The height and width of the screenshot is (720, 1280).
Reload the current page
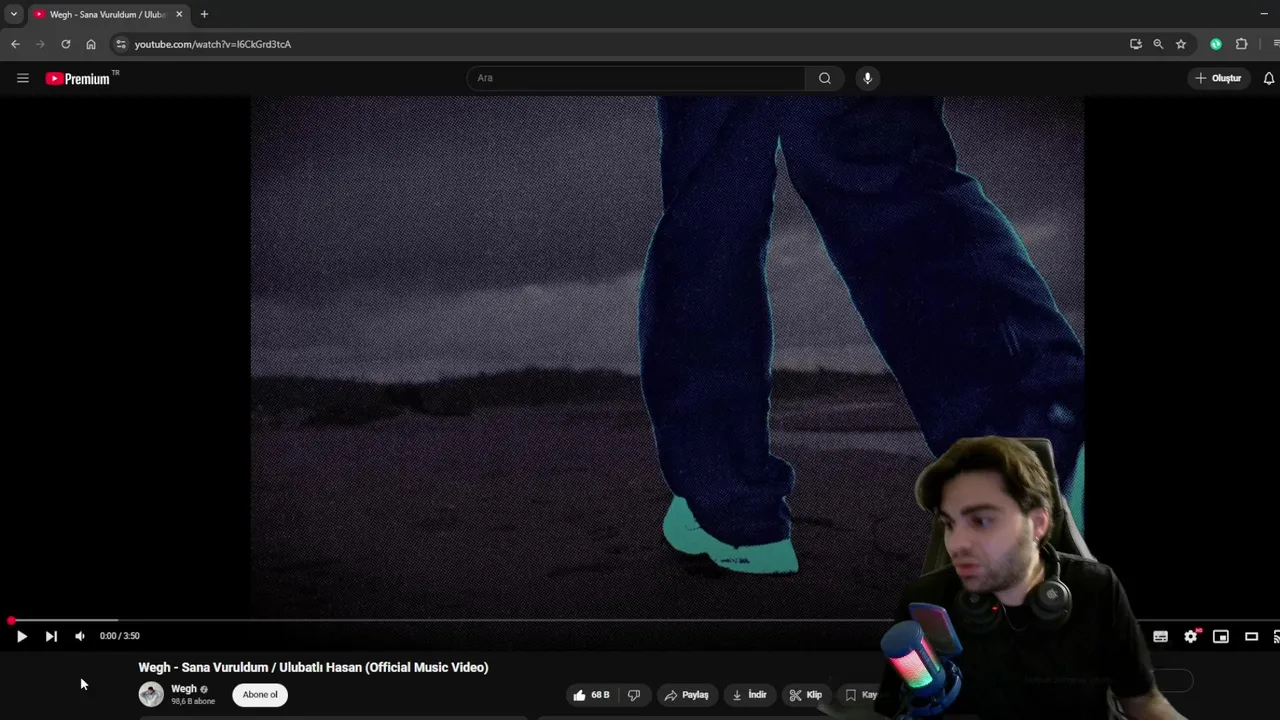(66, 44)
